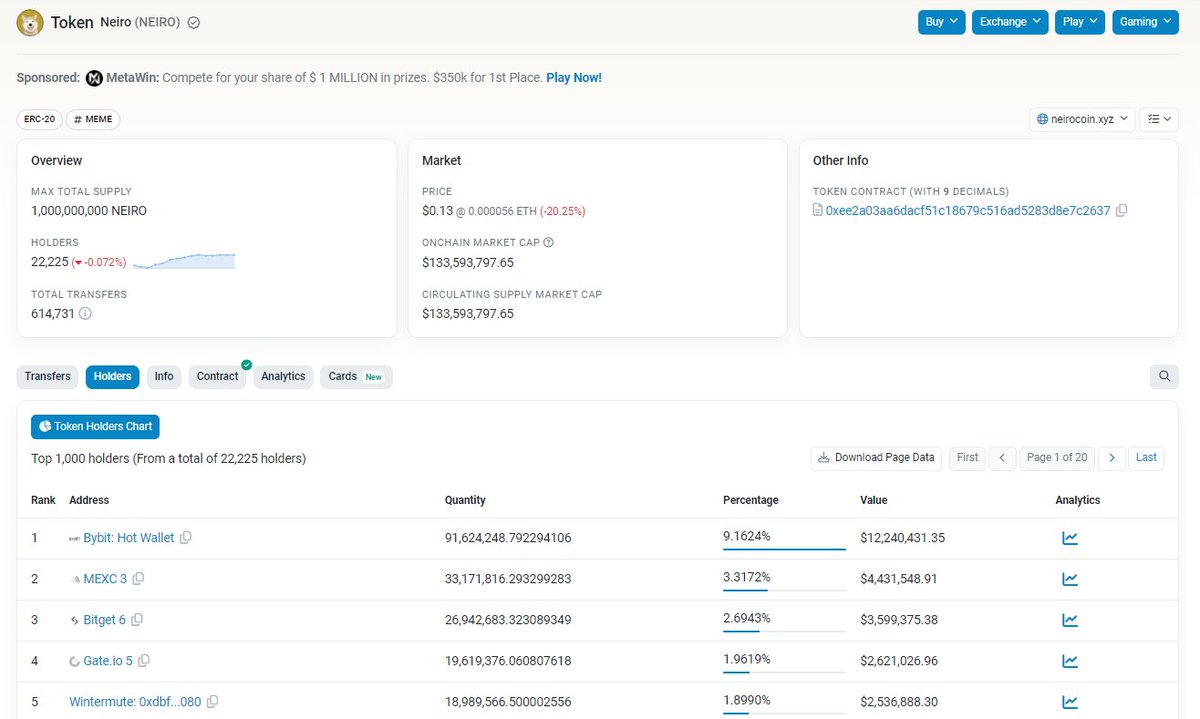This screenshot has width=1200, height=719.
Task: Copy the Gate.io 5 address
Action: 144,661
